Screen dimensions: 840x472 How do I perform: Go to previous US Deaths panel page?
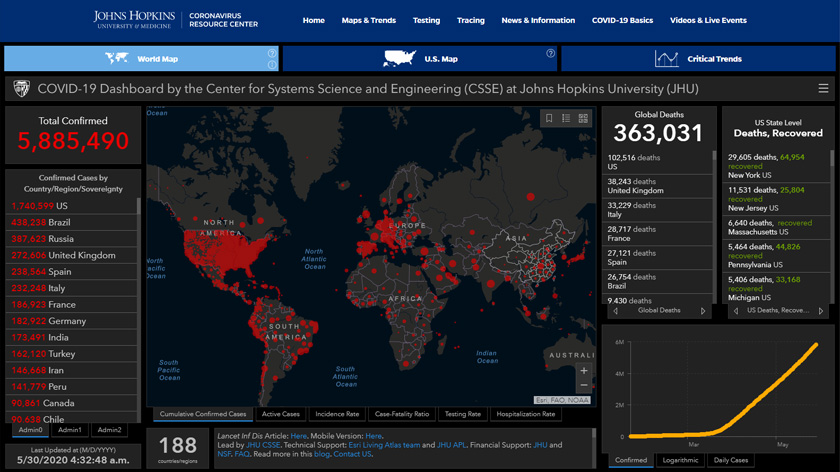(x=736, y=311)
